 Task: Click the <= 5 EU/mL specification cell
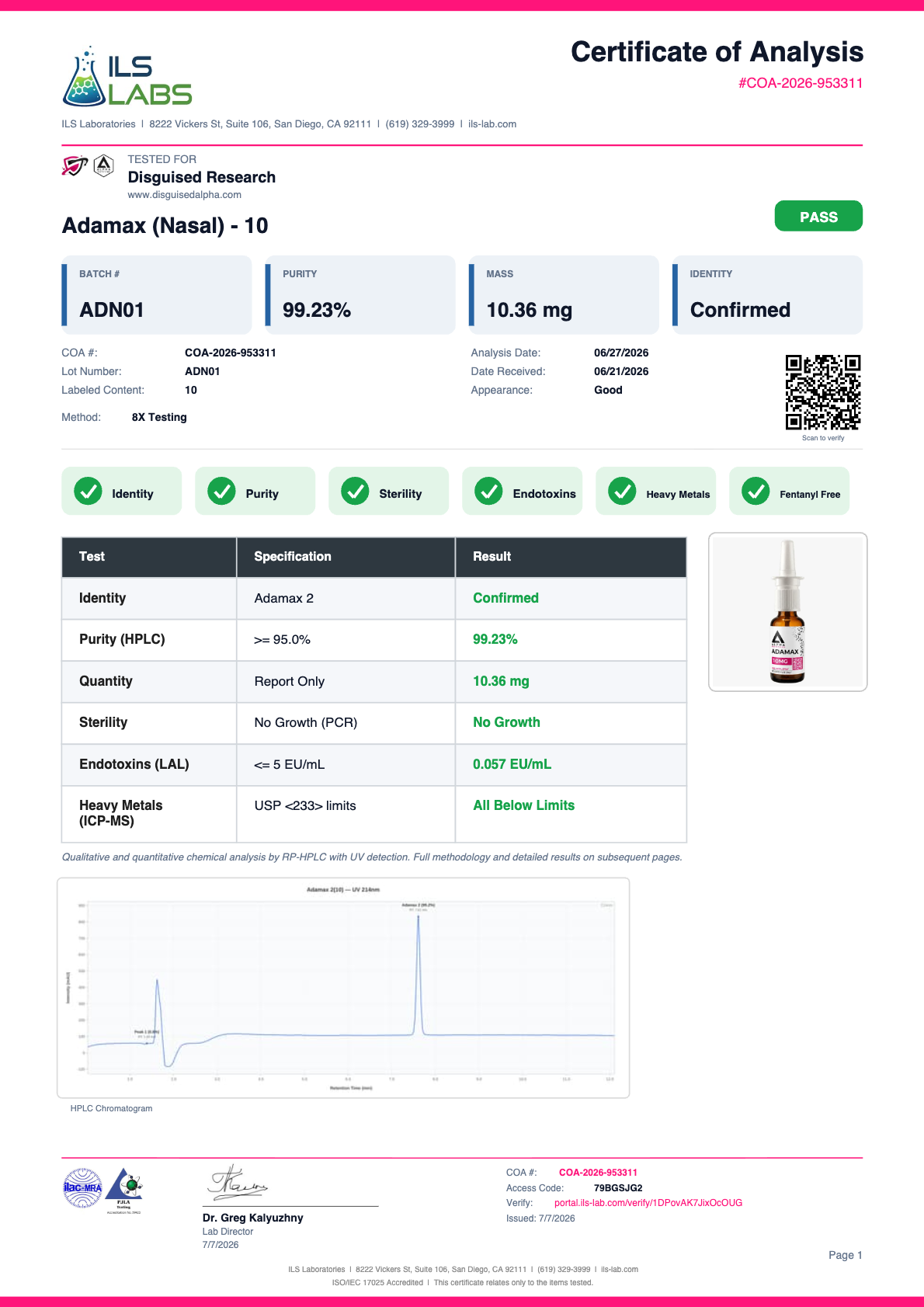(x=346, y=765)
